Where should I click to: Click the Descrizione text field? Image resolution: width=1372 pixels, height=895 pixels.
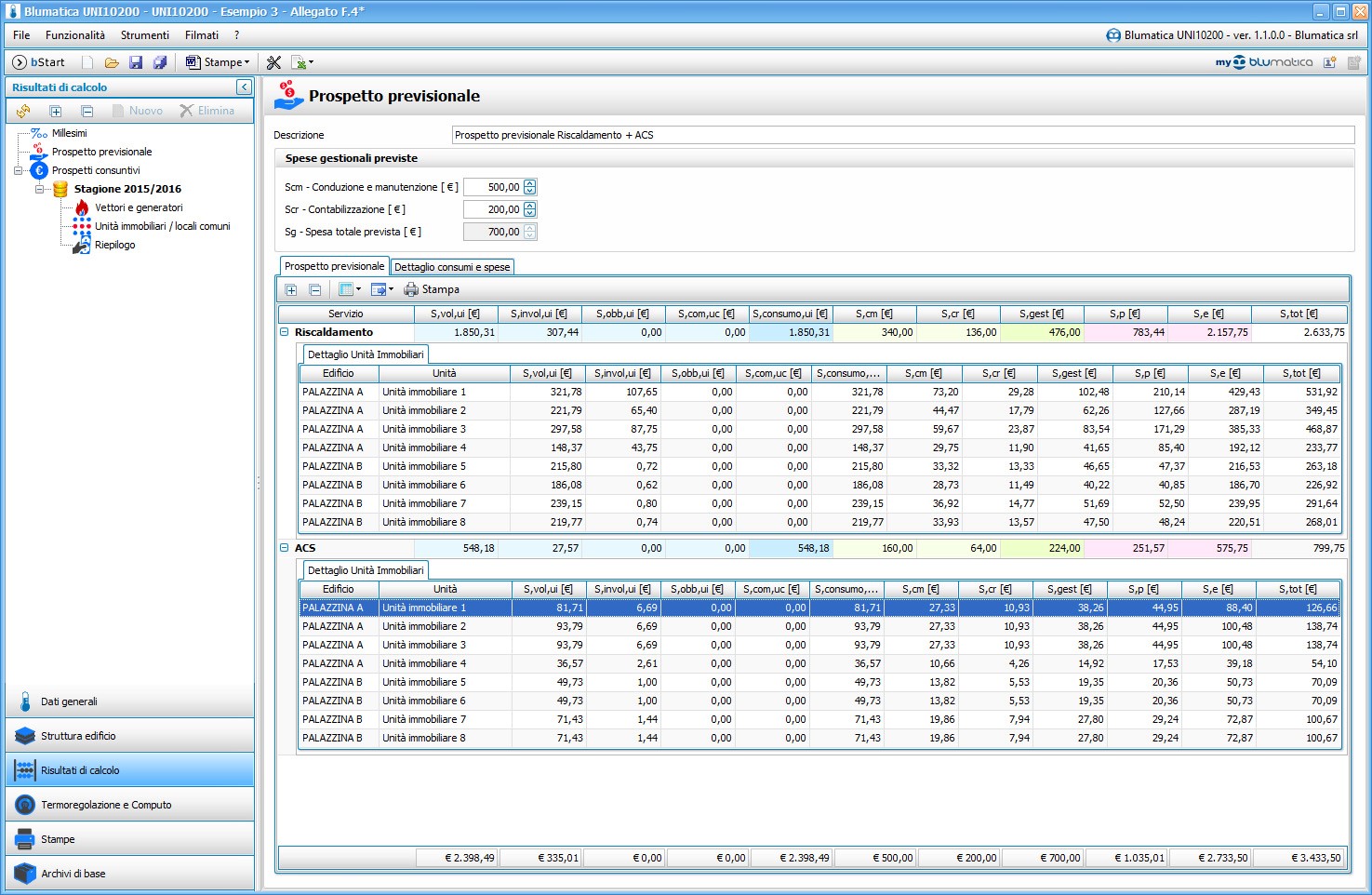pyautogui.click(x=902, y=135)
